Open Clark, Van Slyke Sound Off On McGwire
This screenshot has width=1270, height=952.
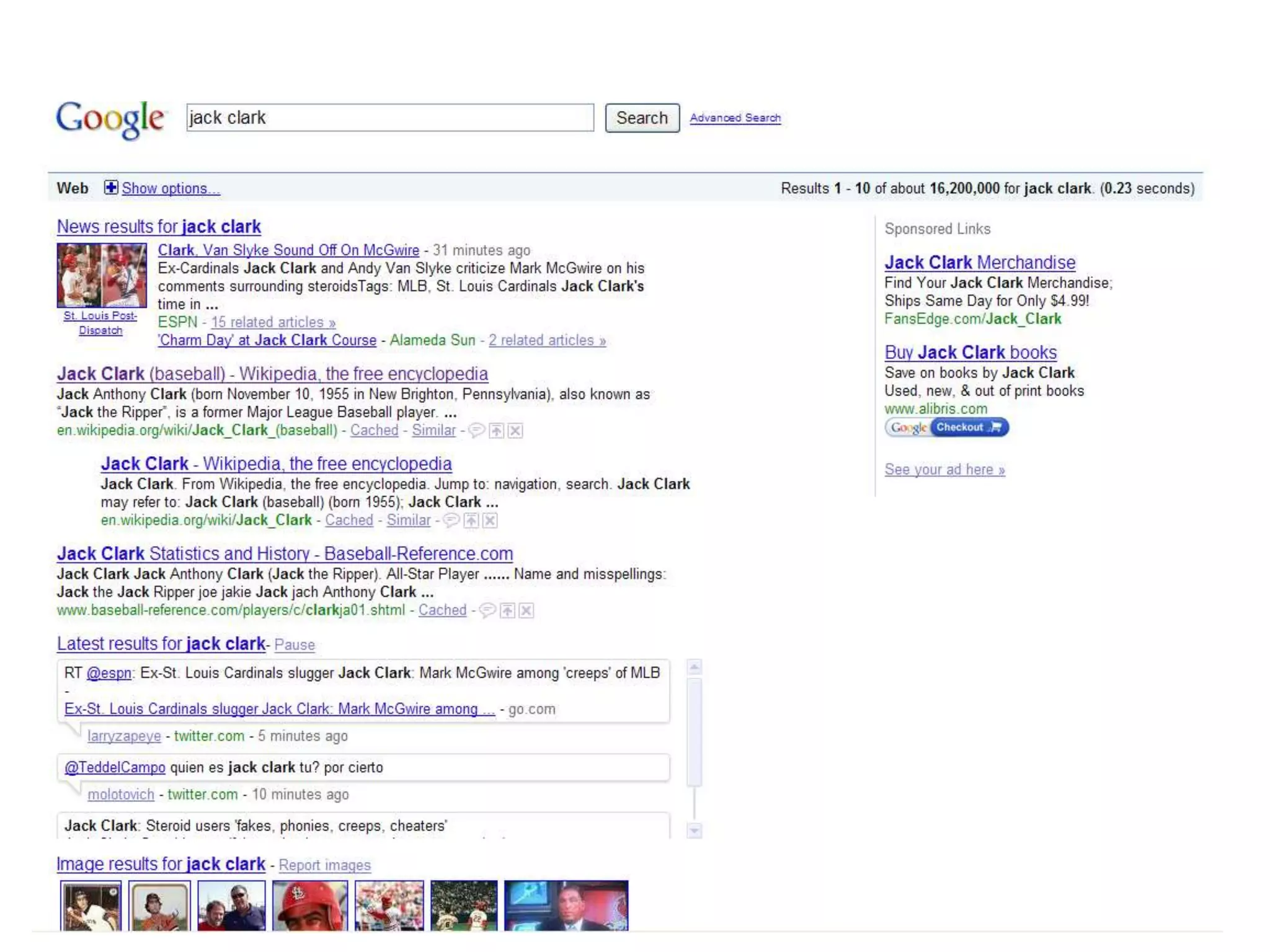pyautogui.click(x=288, y=250)
